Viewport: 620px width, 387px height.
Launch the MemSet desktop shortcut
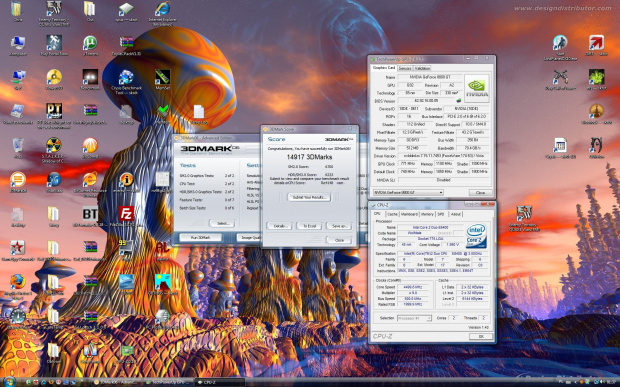(x=163, y=77)
